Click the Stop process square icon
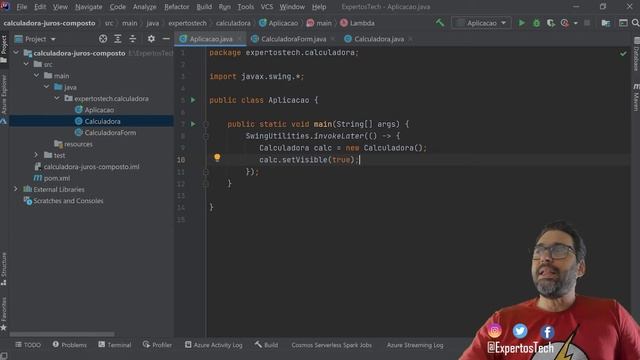The width and height of the screenshot is (640, 360). click(x=587, y=23)
